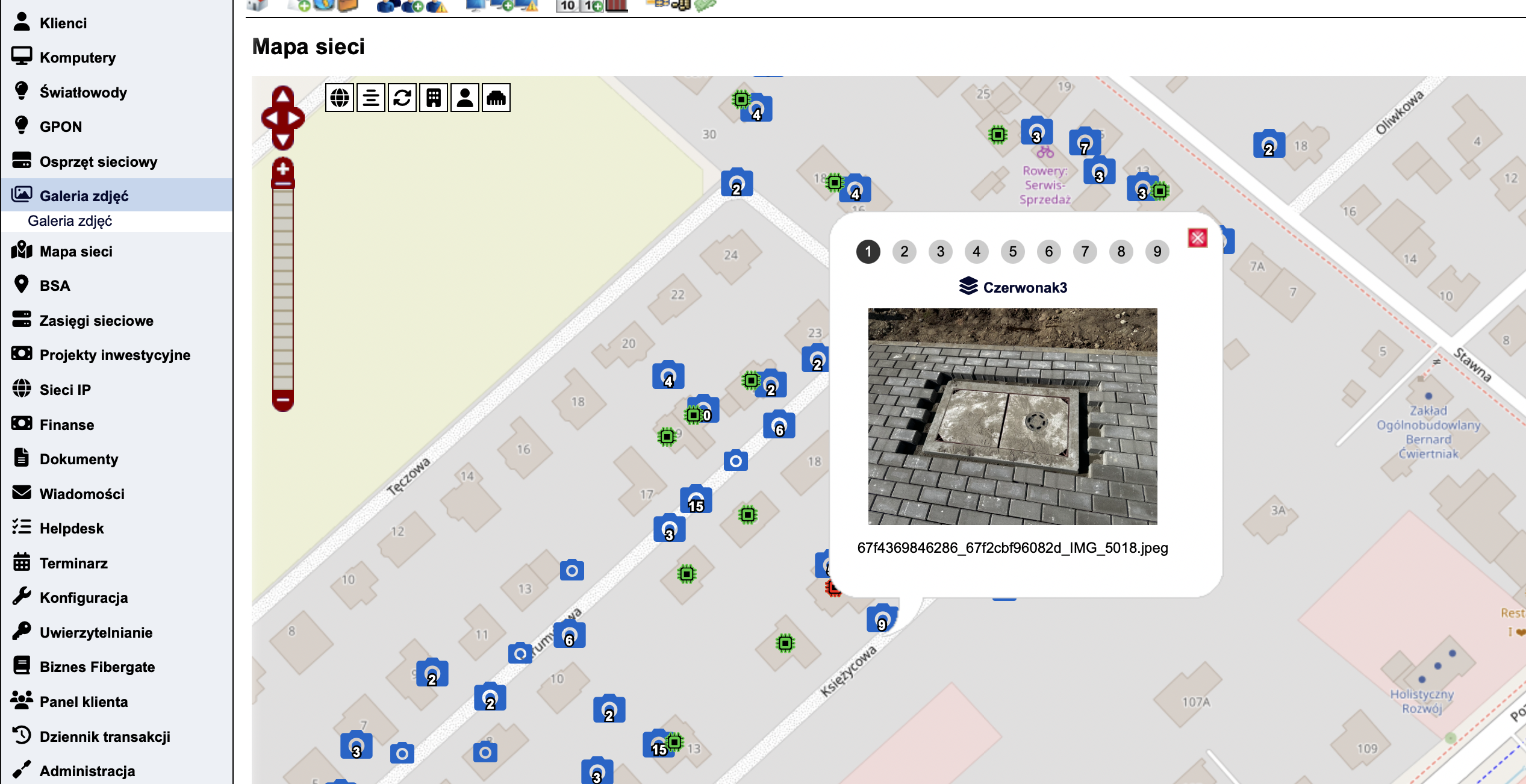Click the camera marker labeled 9
This screenshot has height=784, width=1526.
coord(882,618)
